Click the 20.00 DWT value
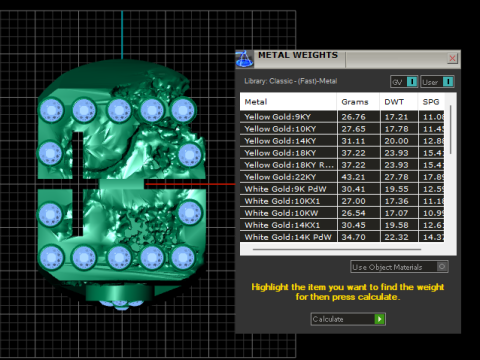 click(396, 141)
